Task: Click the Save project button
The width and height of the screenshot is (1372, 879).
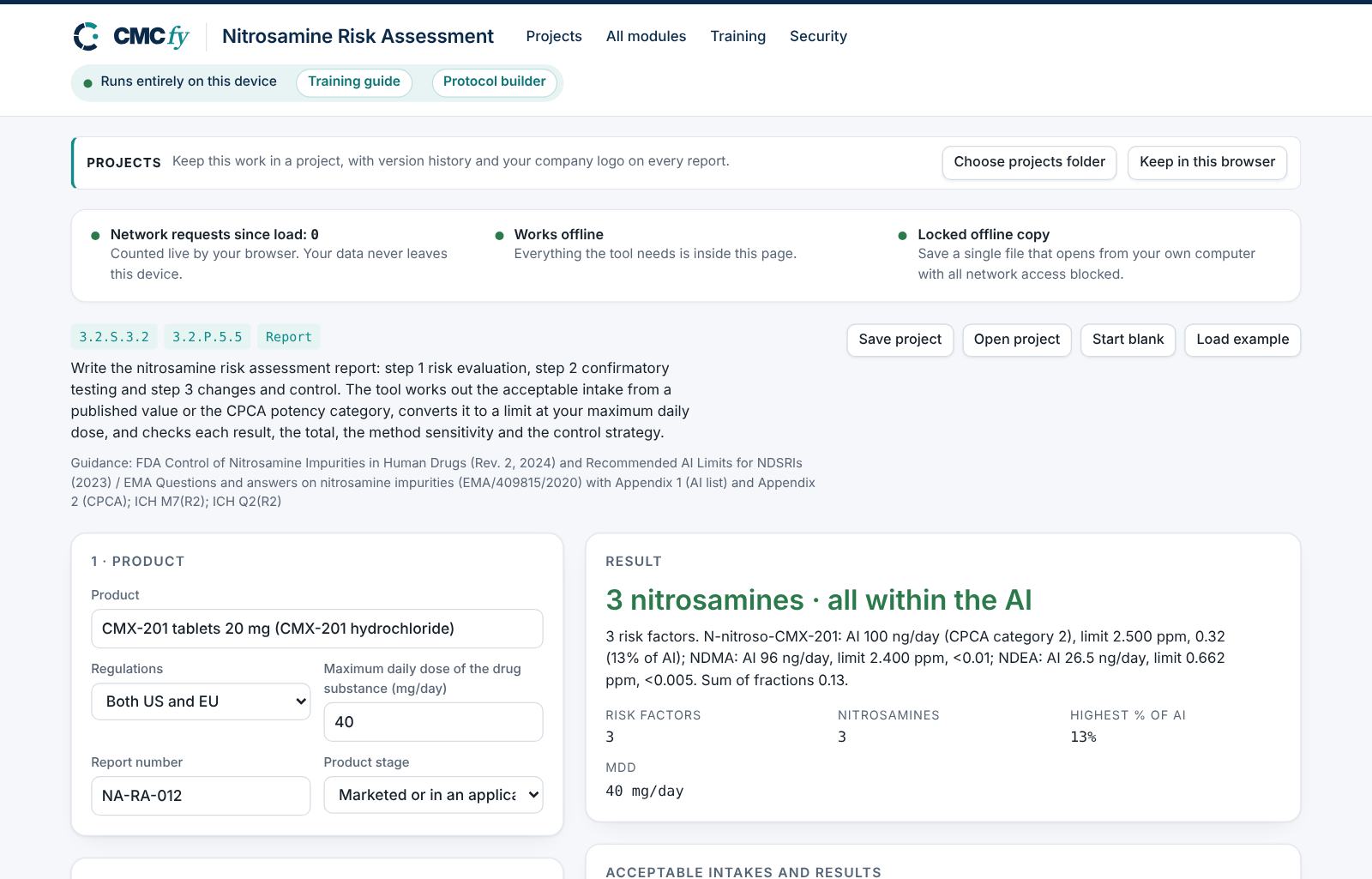Action: pos(900,340)
